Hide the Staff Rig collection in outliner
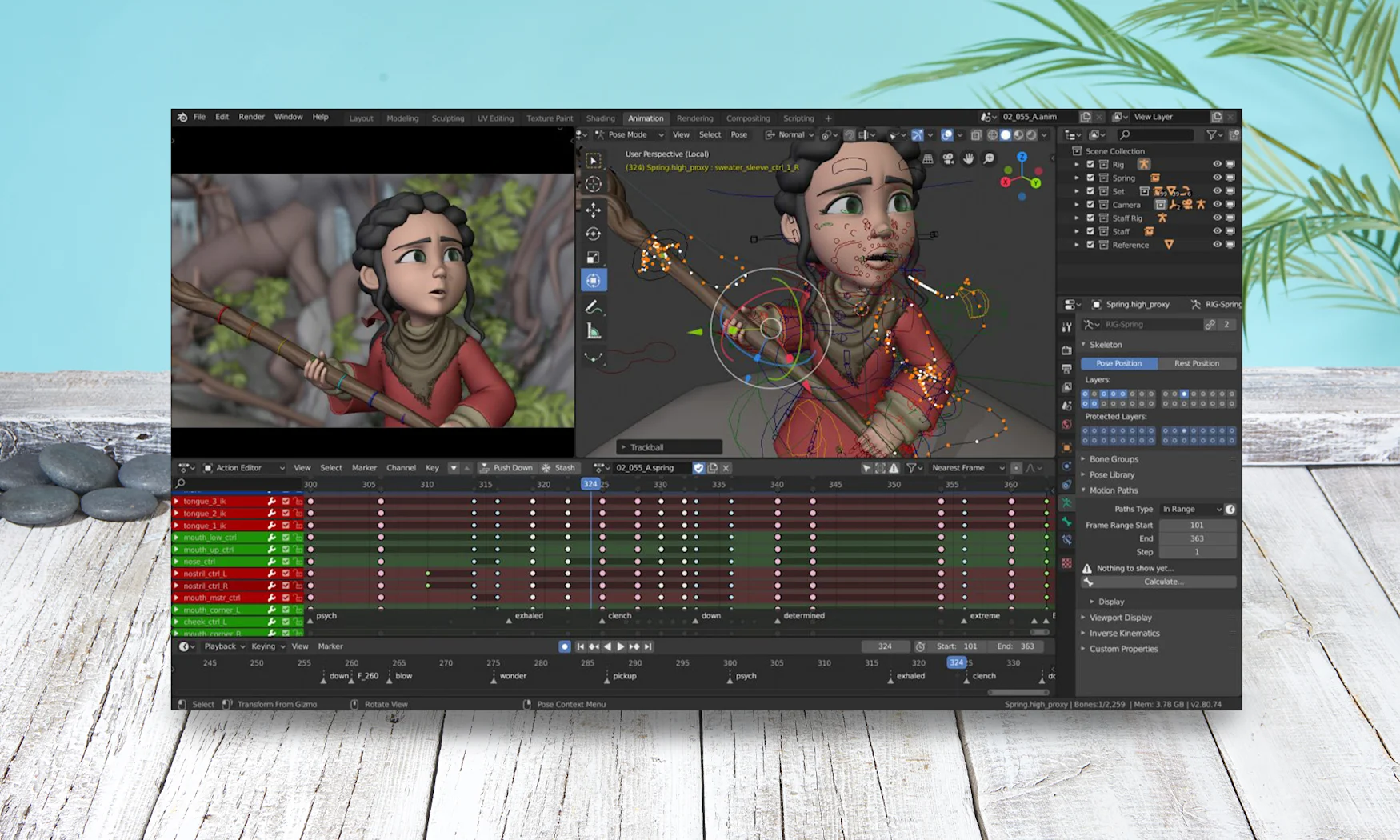This screenshot has width=1400, height=840. tap(1217, 218)
